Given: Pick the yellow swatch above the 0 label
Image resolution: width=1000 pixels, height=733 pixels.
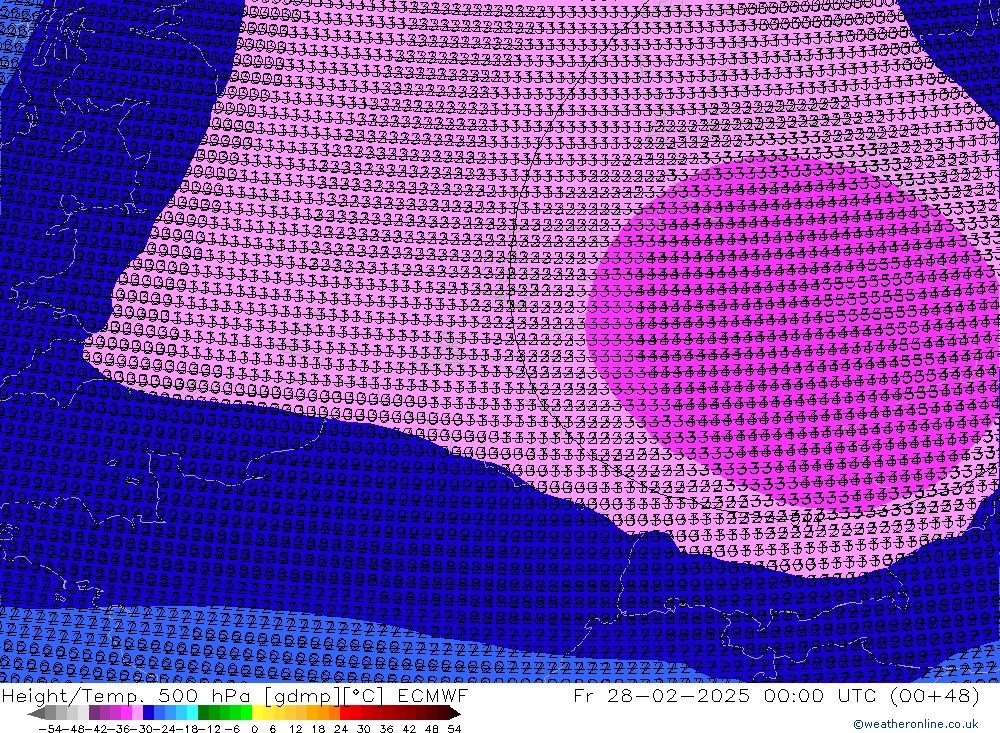Looking at the screenshot, I should (258, 713).
